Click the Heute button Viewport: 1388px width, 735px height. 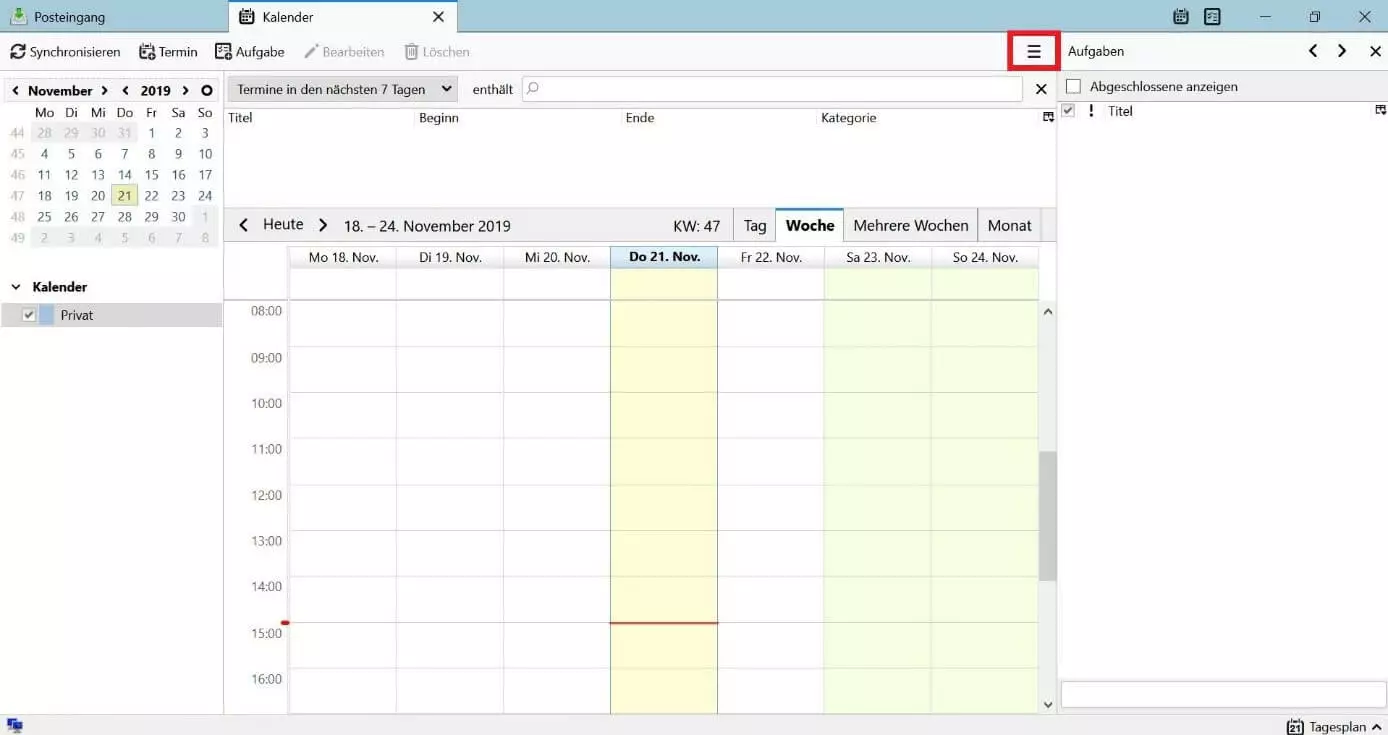coord(283,225)
